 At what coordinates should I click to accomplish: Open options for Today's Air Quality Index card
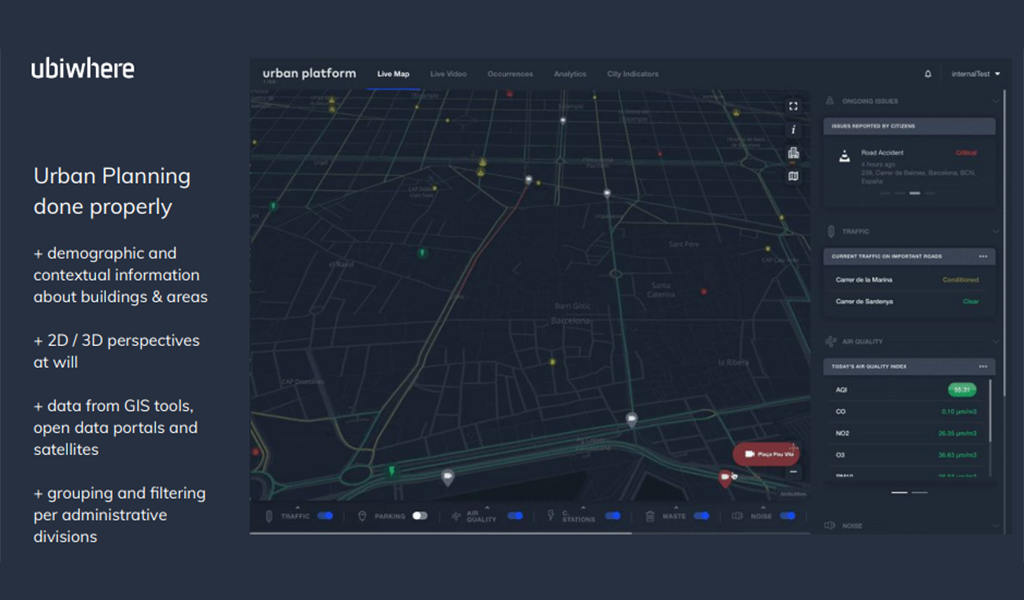click(983, 366)
